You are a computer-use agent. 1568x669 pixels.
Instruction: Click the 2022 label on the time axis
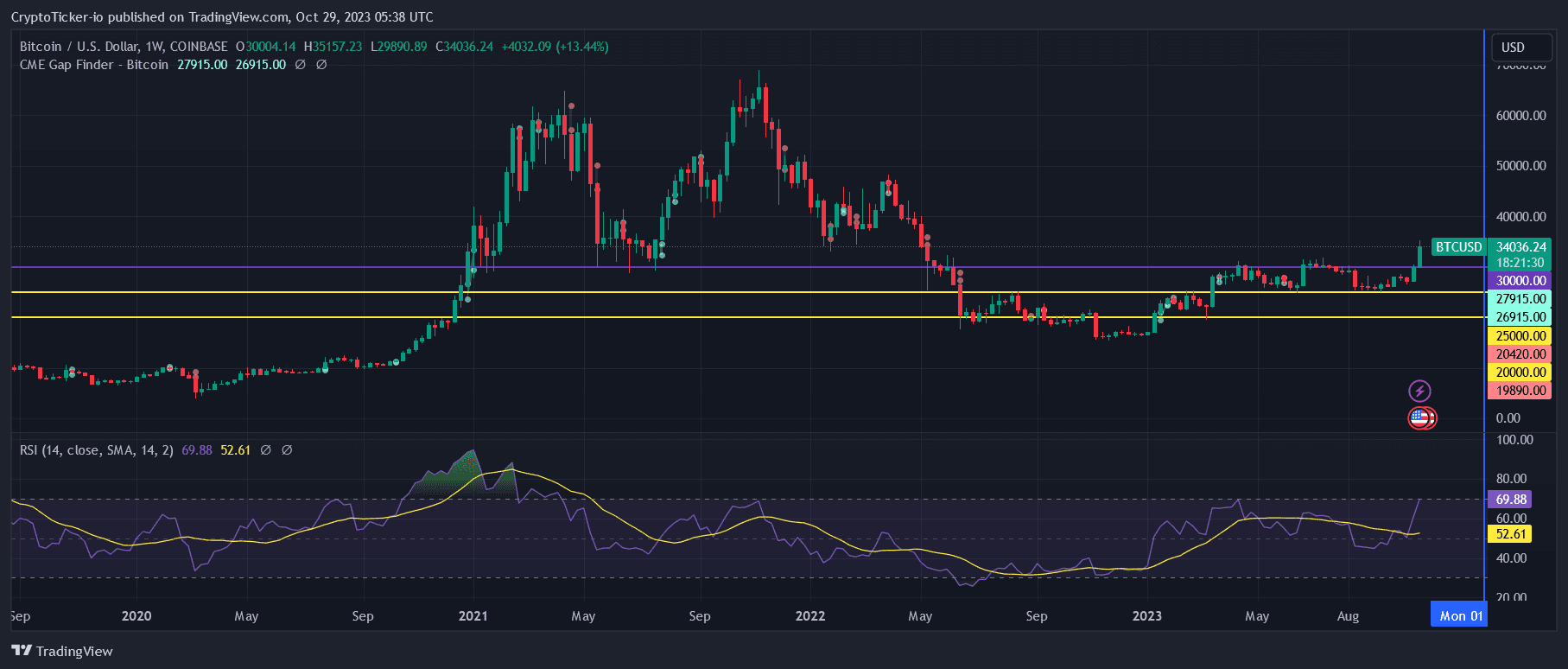point(809,616)
